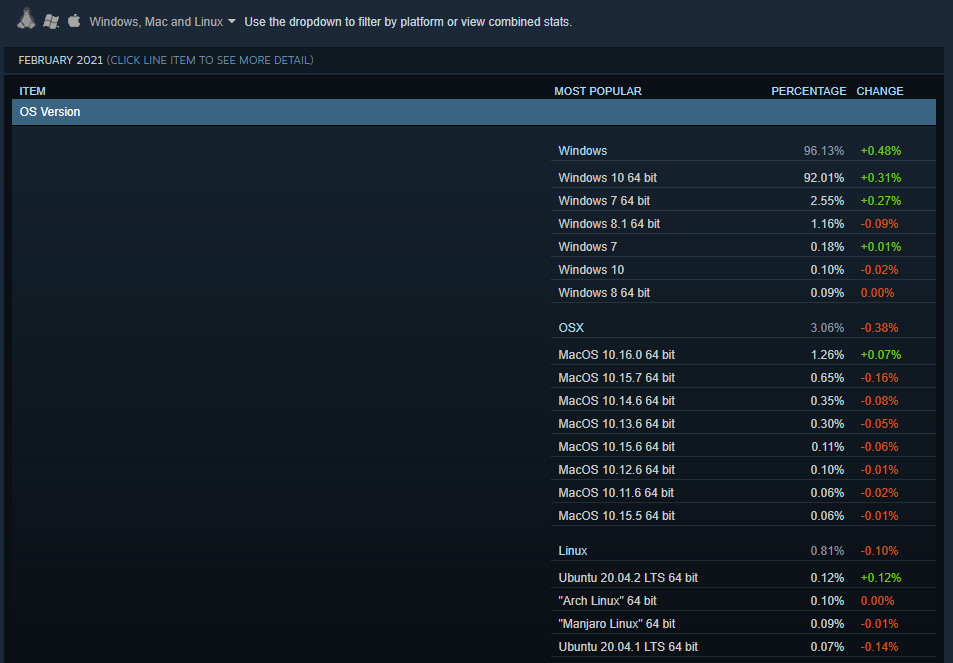
Task: Click the 0.81% Linux percentage
Action: [827, 551]
